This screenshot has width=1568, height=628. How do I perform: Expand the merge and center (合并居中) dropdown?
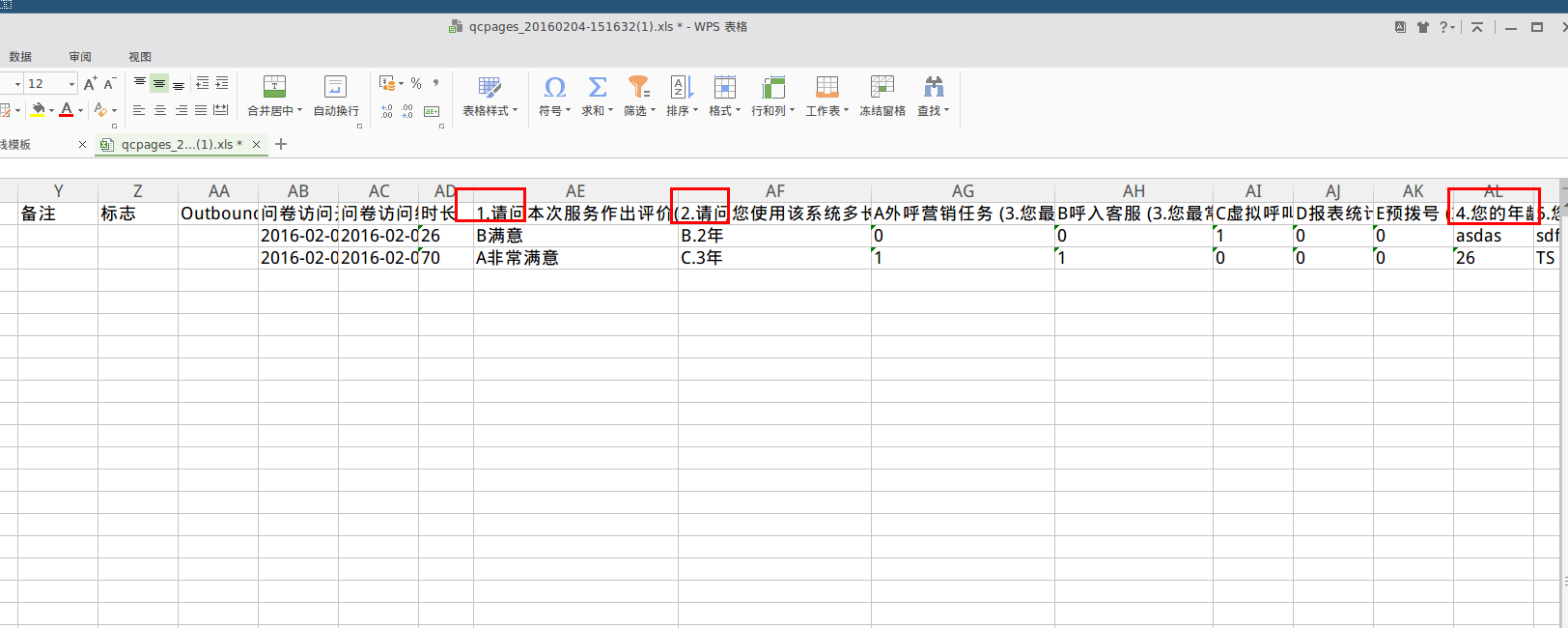coord(299,111)
